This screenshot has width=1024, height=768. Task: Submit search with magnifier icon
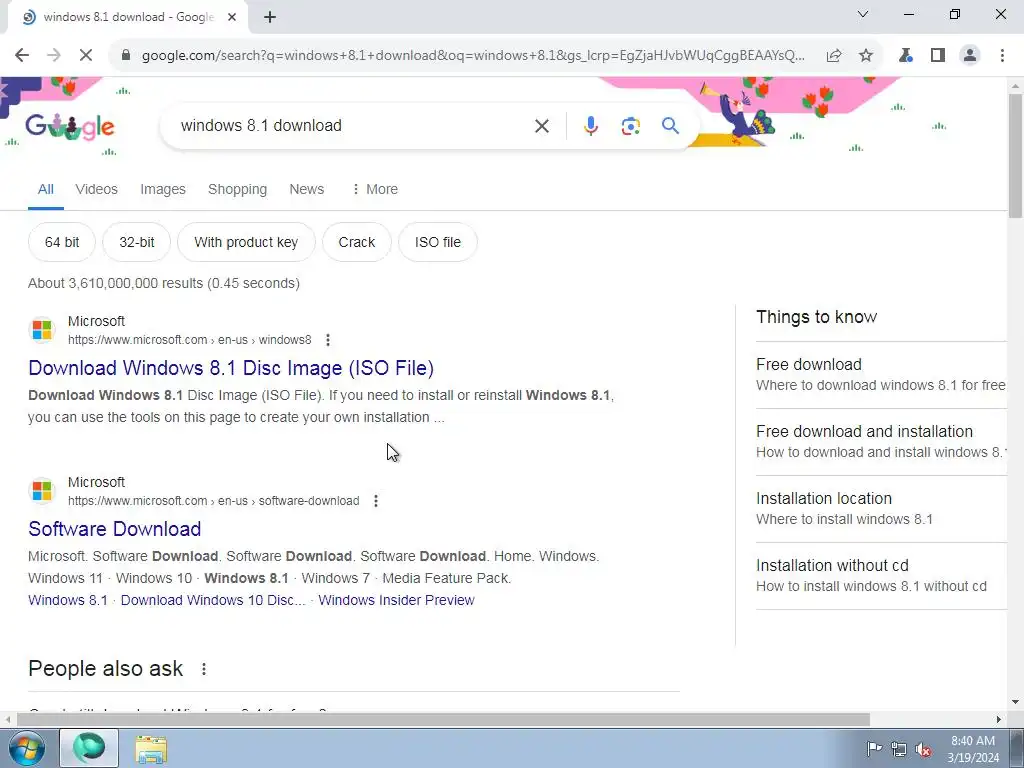(x=670, y=125)
